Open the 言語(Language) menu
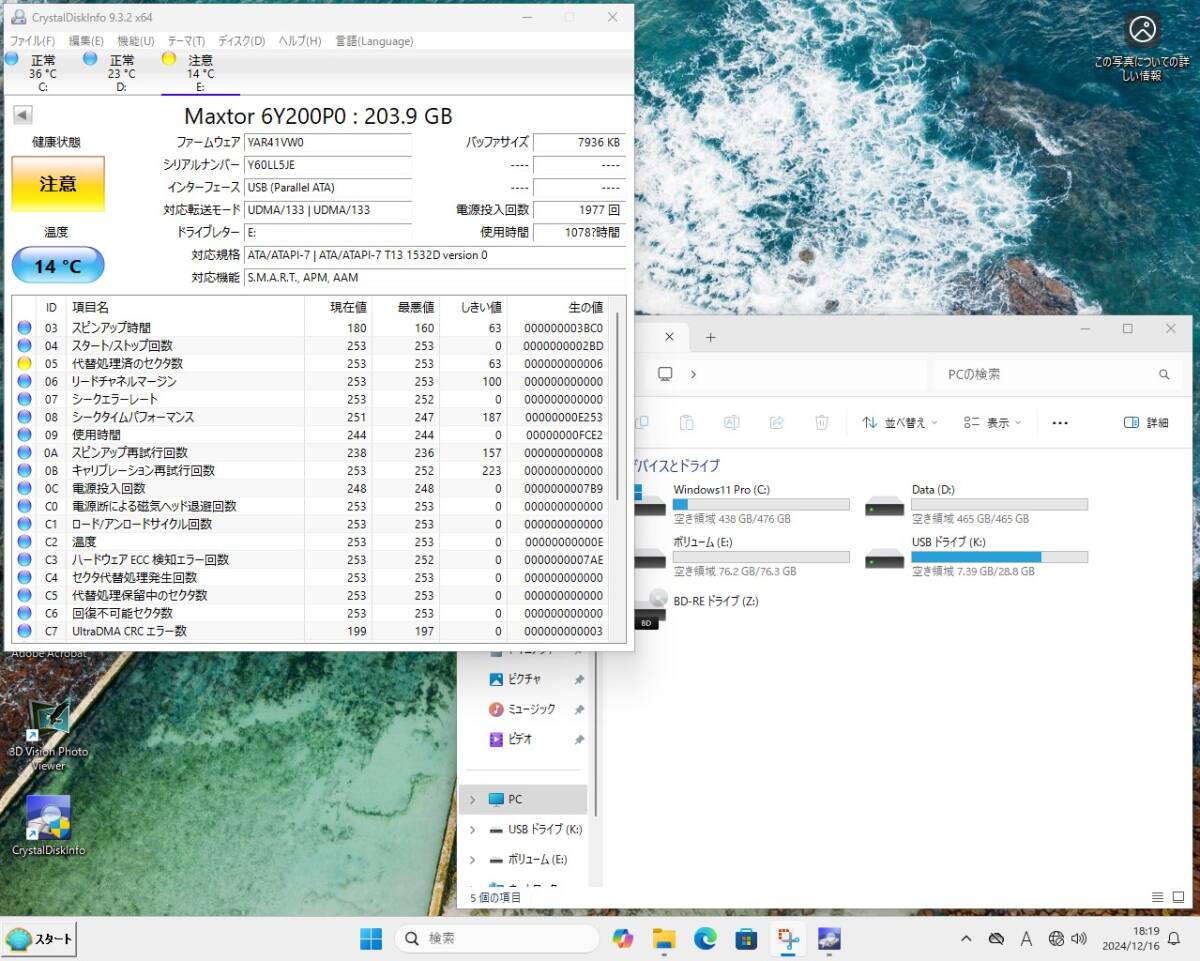1200x961 pixels. [374, 41]
